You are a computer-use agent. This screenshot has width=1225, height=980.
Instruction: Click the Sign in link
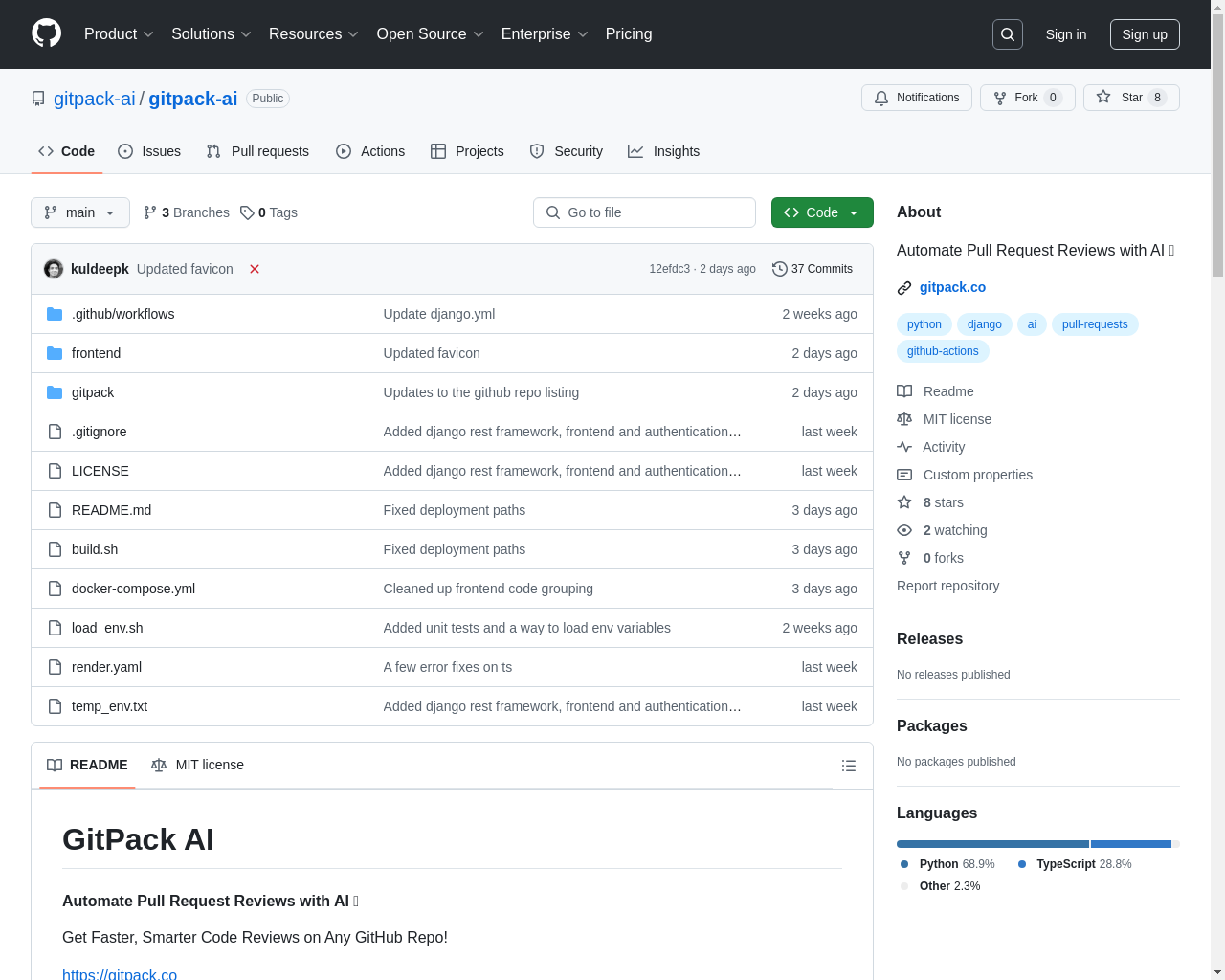(1066, 34)
